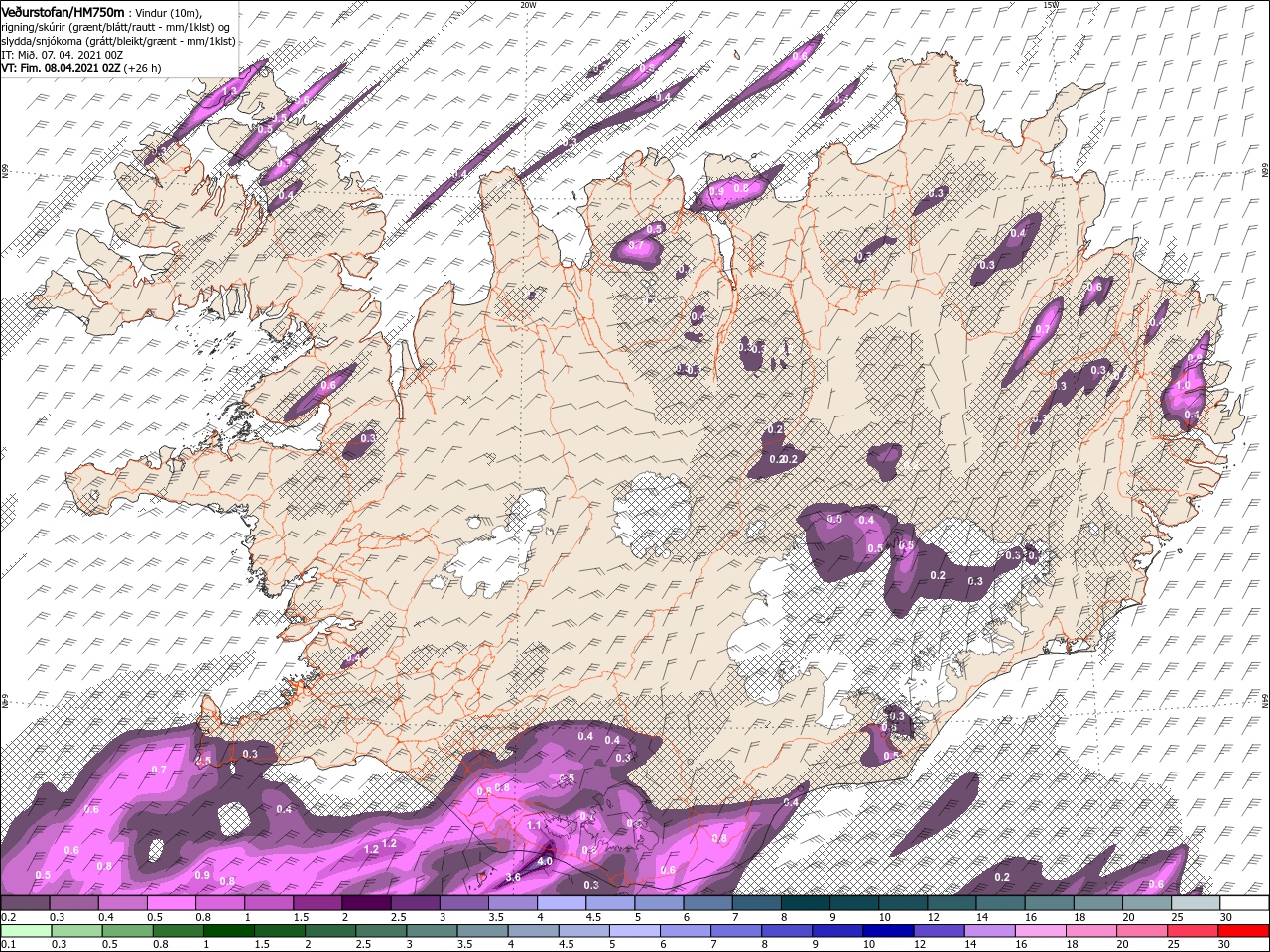The image size is (1270, 952).
Task: Click the '1.1' precipitation value on the map
Action: (x=534, y=825)
